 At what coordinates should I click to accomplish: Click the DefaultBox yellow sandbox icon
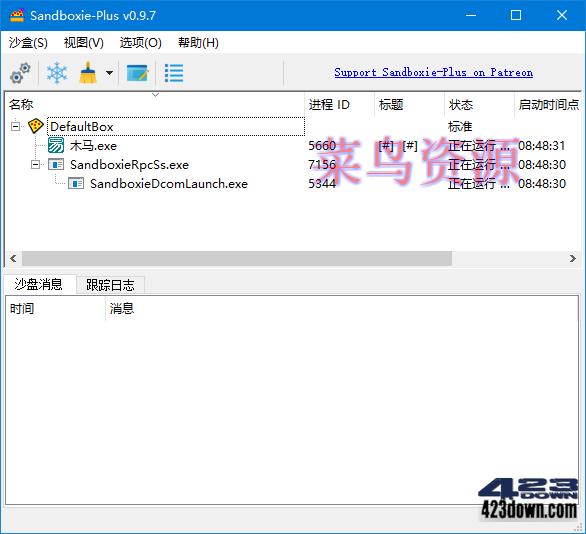[36, 126]
